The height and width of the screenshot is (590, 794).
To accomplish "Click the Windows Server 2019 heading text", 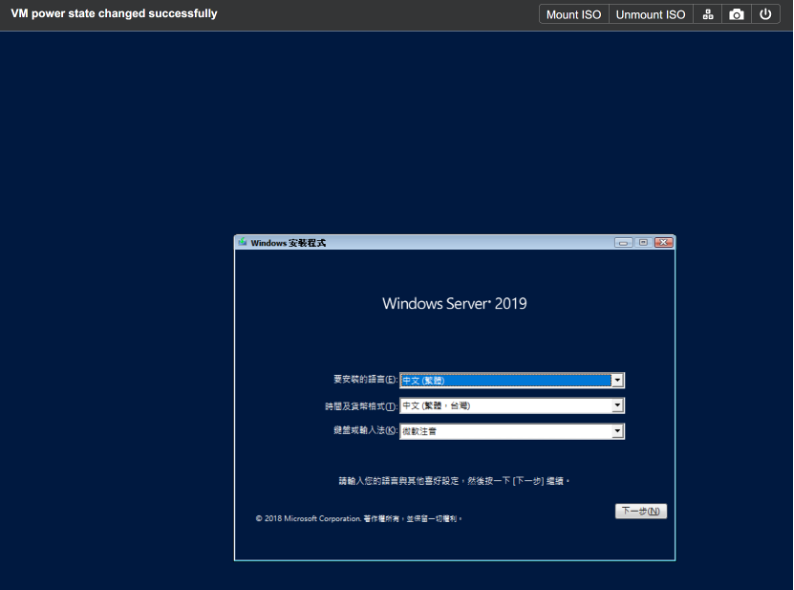I will click(454, 303).
